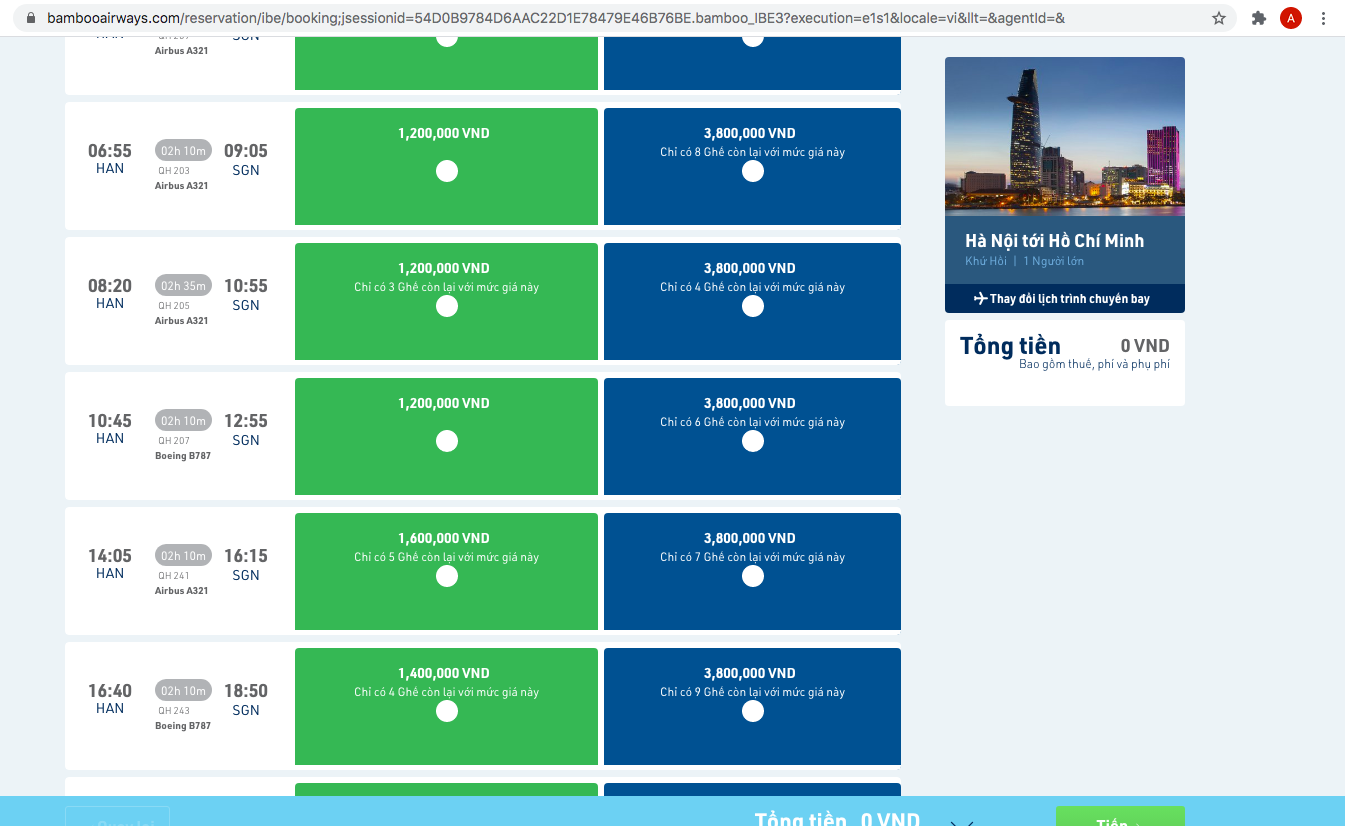Click the Chỉ có 8 Ghế còn lại notice
The width and height of the screenshot is (1345, 826).
tap(753, 152)
